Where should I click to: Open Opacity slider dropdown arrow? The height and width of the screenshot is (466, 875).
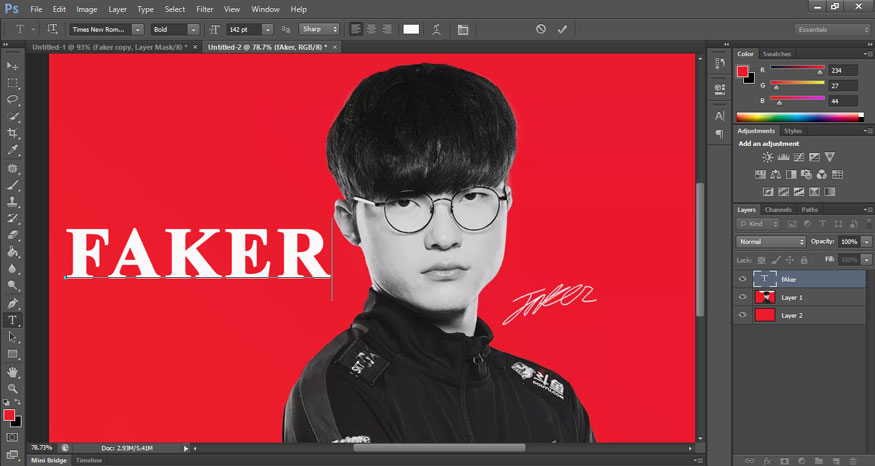[866, 242]
